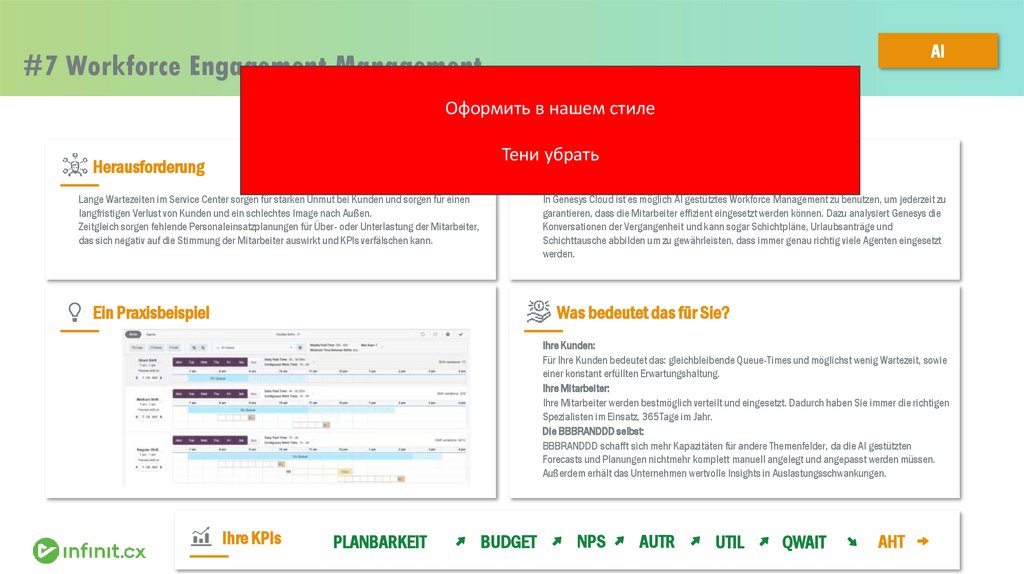Viewport: 1024px width, 574px height.
Task: Select the Ihre Kunden: subheading
Action: click(x=568, y=345)
